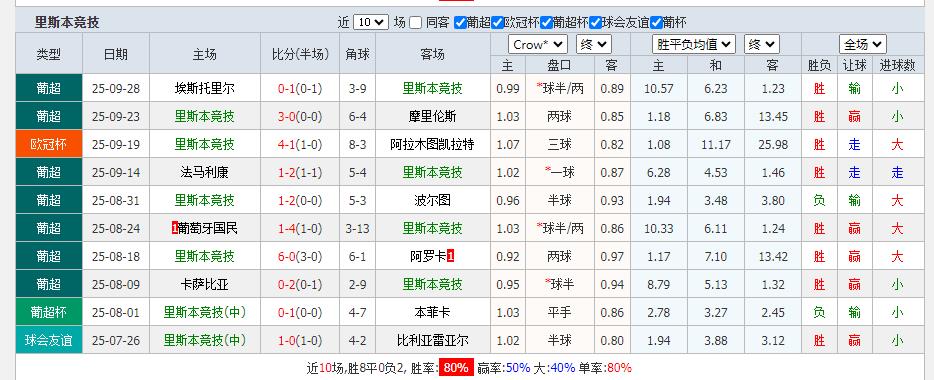
Task: Click 负 result in 波尔图 row
Action: tap(819, 201)
